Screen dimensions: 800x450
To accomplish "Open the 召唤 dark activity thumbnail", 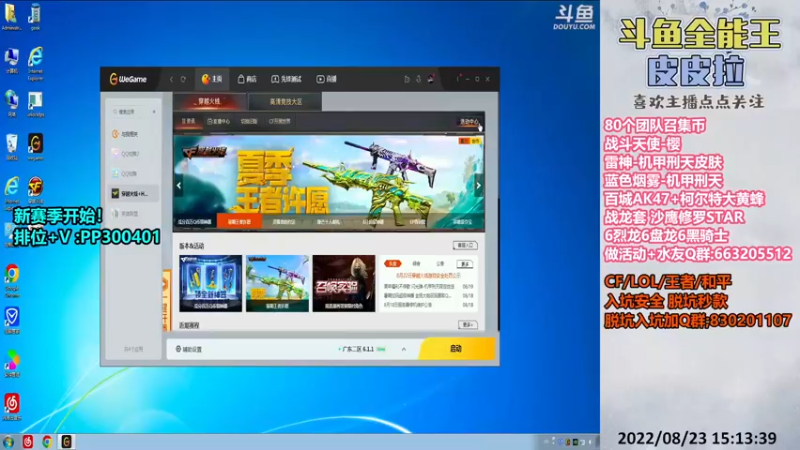I will click(344, 283).
